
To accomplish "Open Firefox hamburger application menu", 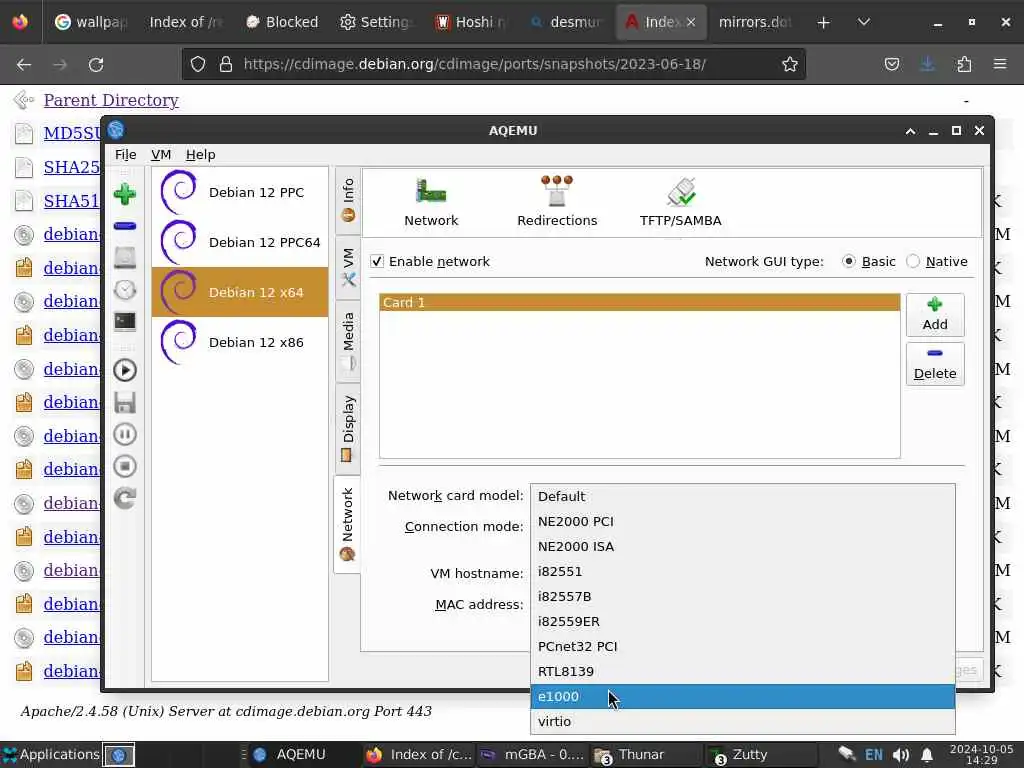I will [1000, 64].
